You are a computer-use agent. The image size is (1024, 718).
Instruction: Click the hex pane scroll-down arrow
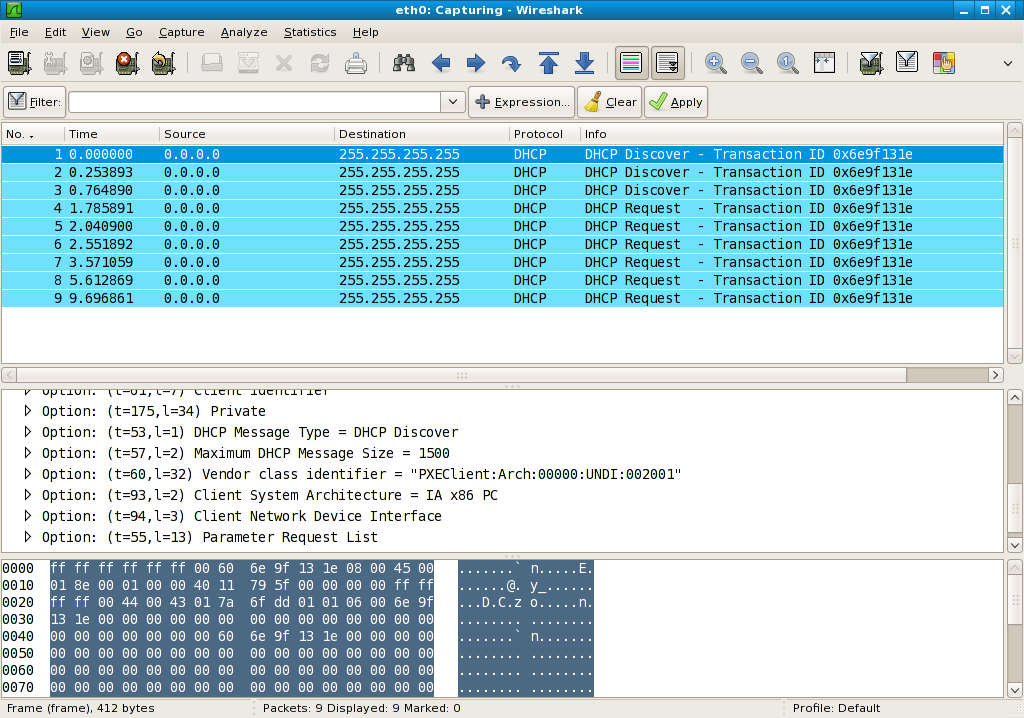pyautogui.click(x=1014, y=690)
